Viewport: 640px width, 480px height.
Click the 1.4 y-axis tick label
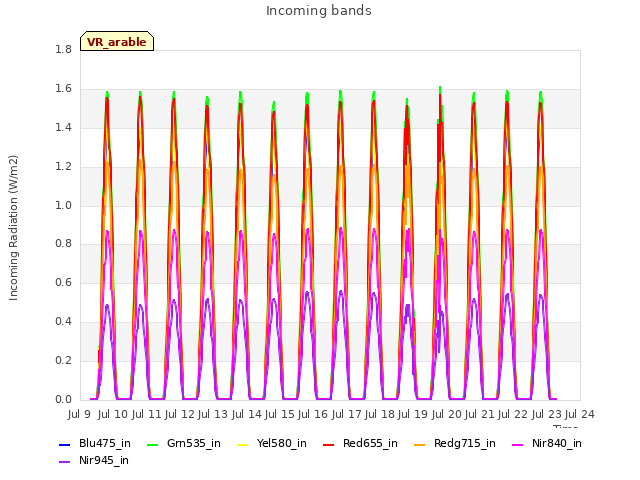[x=63, y=127]
